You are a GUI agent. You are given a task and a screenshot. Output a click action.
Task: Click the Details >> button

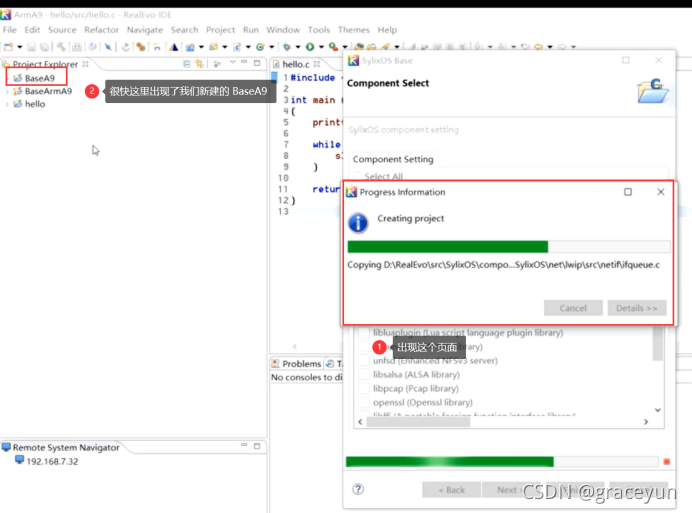coord(636,308)
